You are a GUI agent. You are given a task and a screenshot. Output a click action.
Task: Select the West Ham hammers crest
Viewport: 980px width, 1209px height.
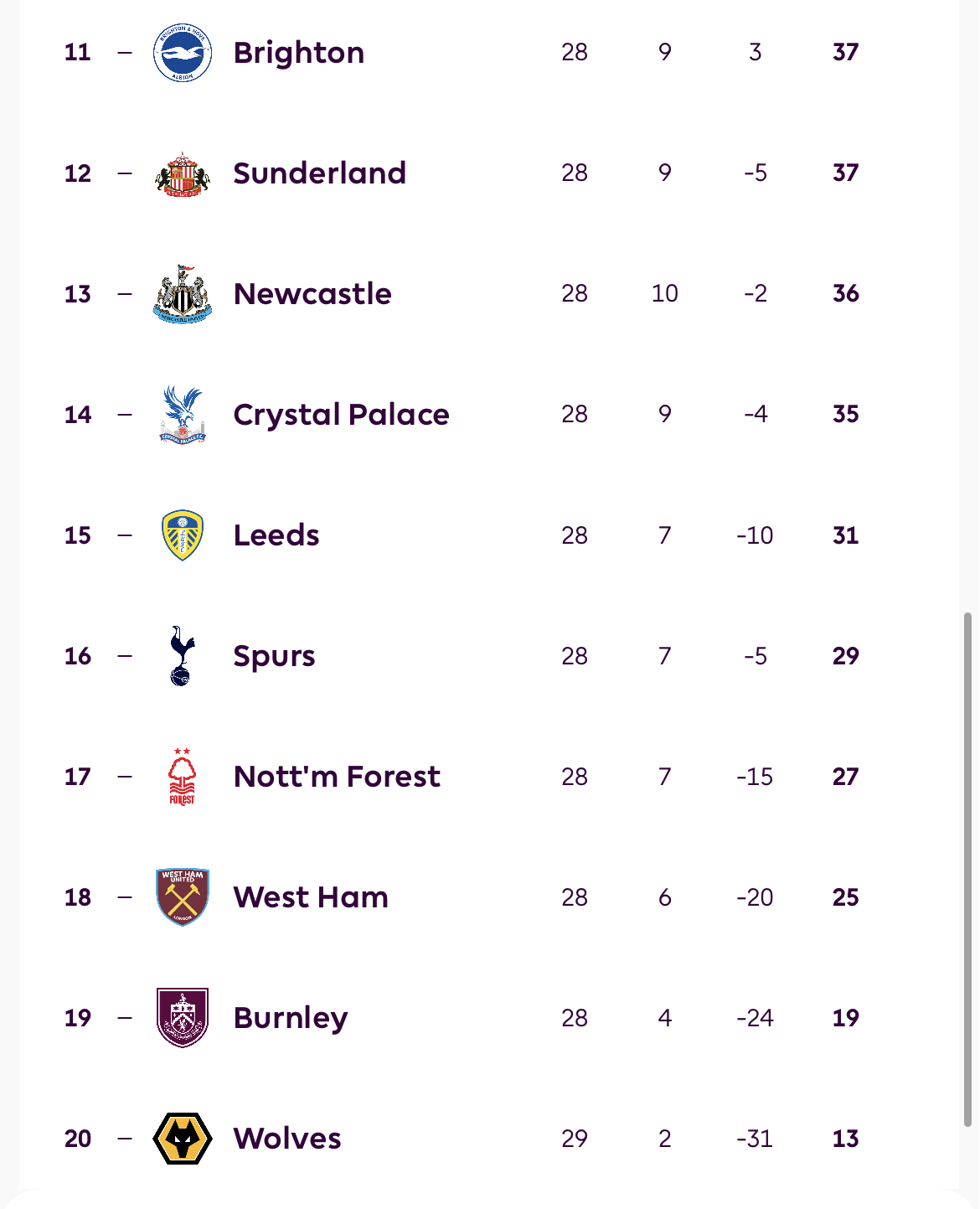click(x=183, y=897)
